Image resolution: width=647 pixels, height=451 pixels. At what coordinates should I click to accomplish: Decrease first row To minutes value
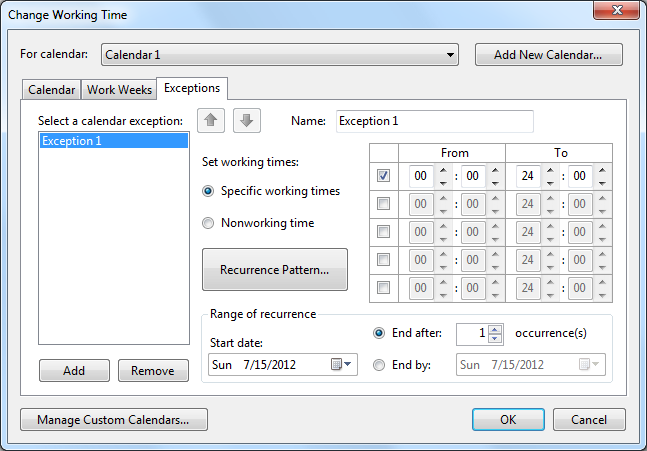click(602, 181)
